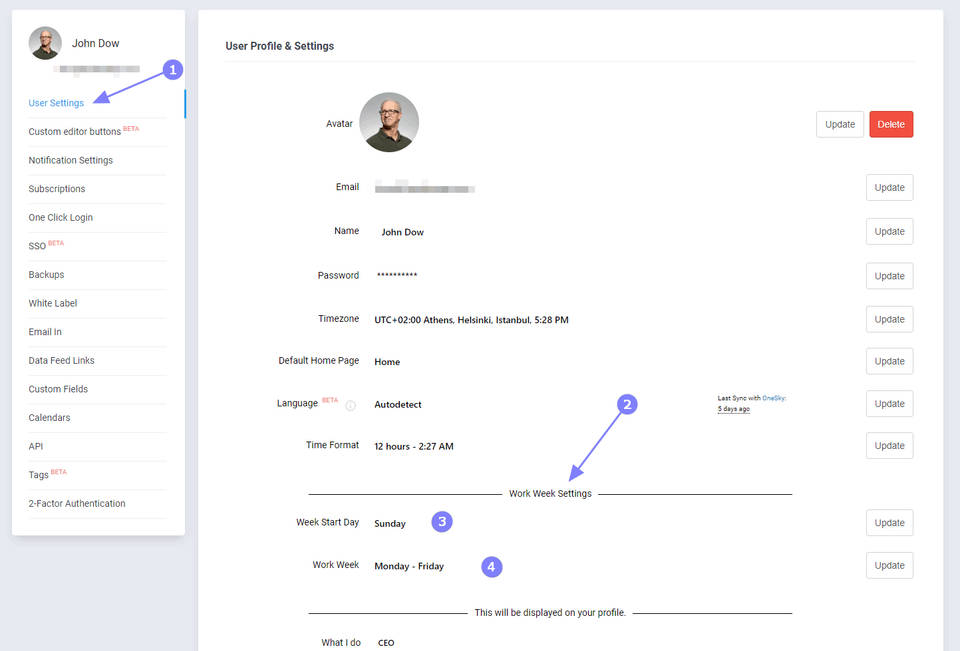Open the SSO beta section
960x651 pixels.
pos(37,246)
